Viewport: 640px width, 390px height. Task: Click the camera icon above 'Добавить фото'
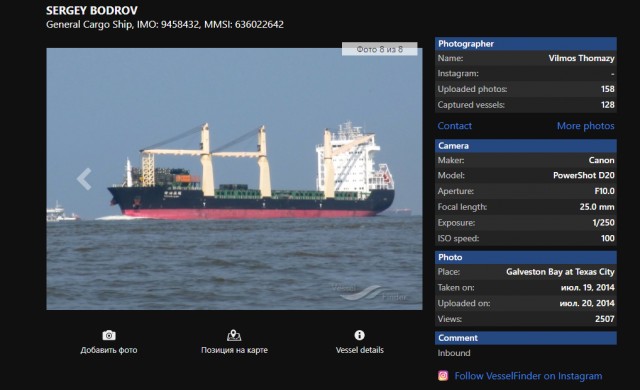tap(109, 335)
